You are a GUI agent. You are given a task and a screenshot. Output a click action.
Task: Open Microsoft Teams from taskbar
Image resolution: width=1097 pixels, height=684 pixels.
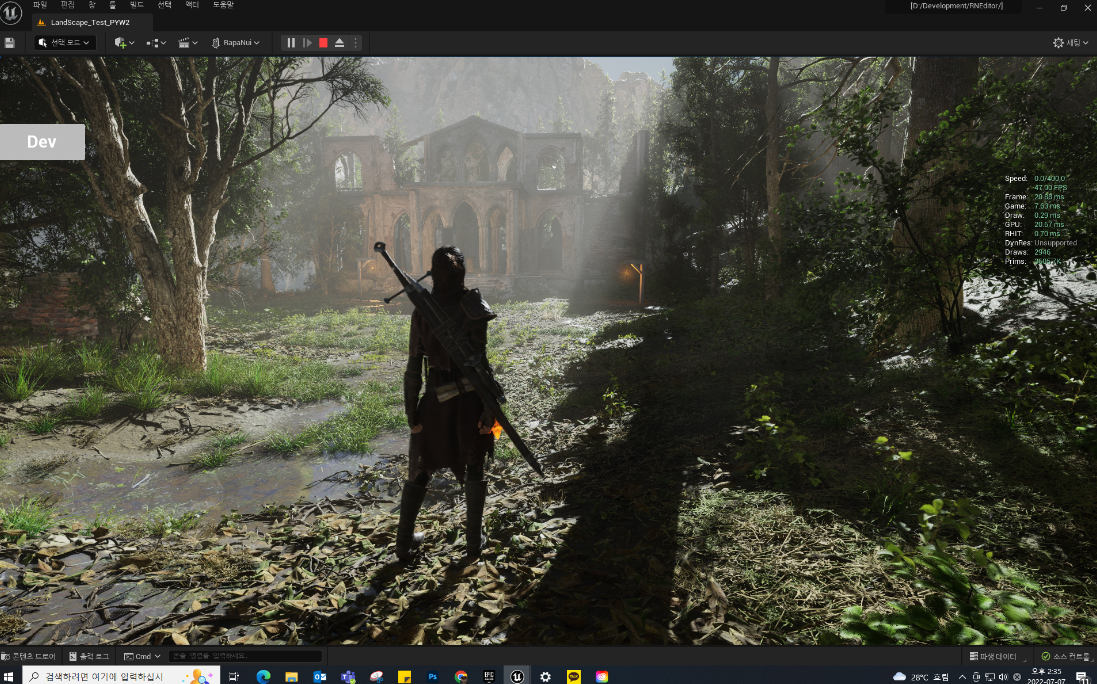[x=348, y=676]
